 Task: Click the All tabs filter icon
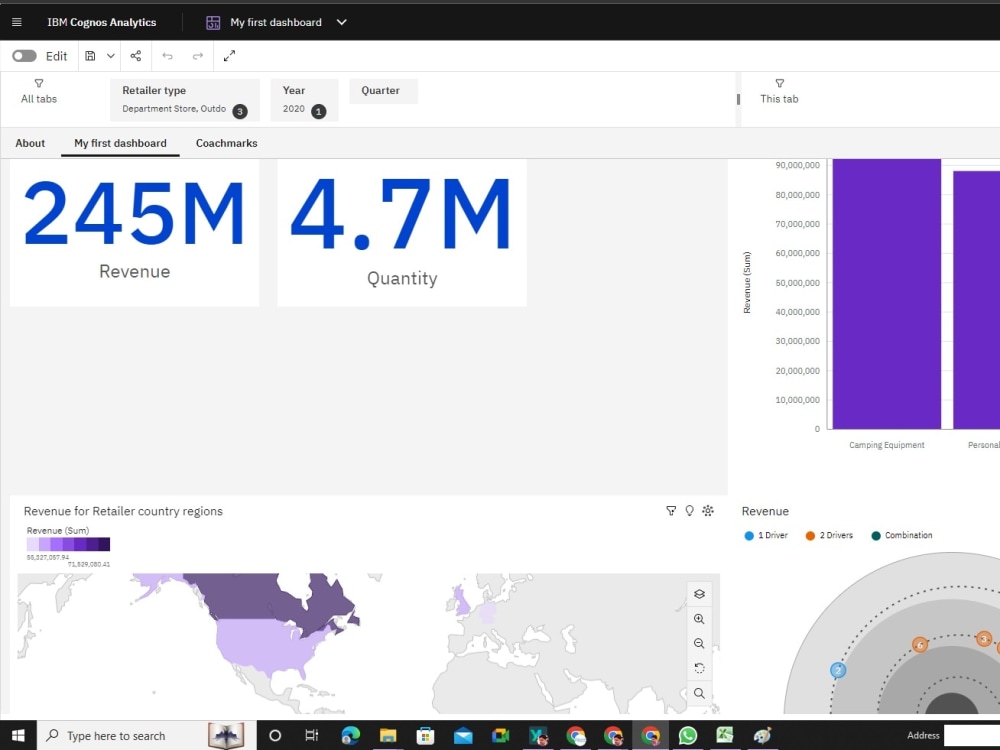click(x=39, y=84)
